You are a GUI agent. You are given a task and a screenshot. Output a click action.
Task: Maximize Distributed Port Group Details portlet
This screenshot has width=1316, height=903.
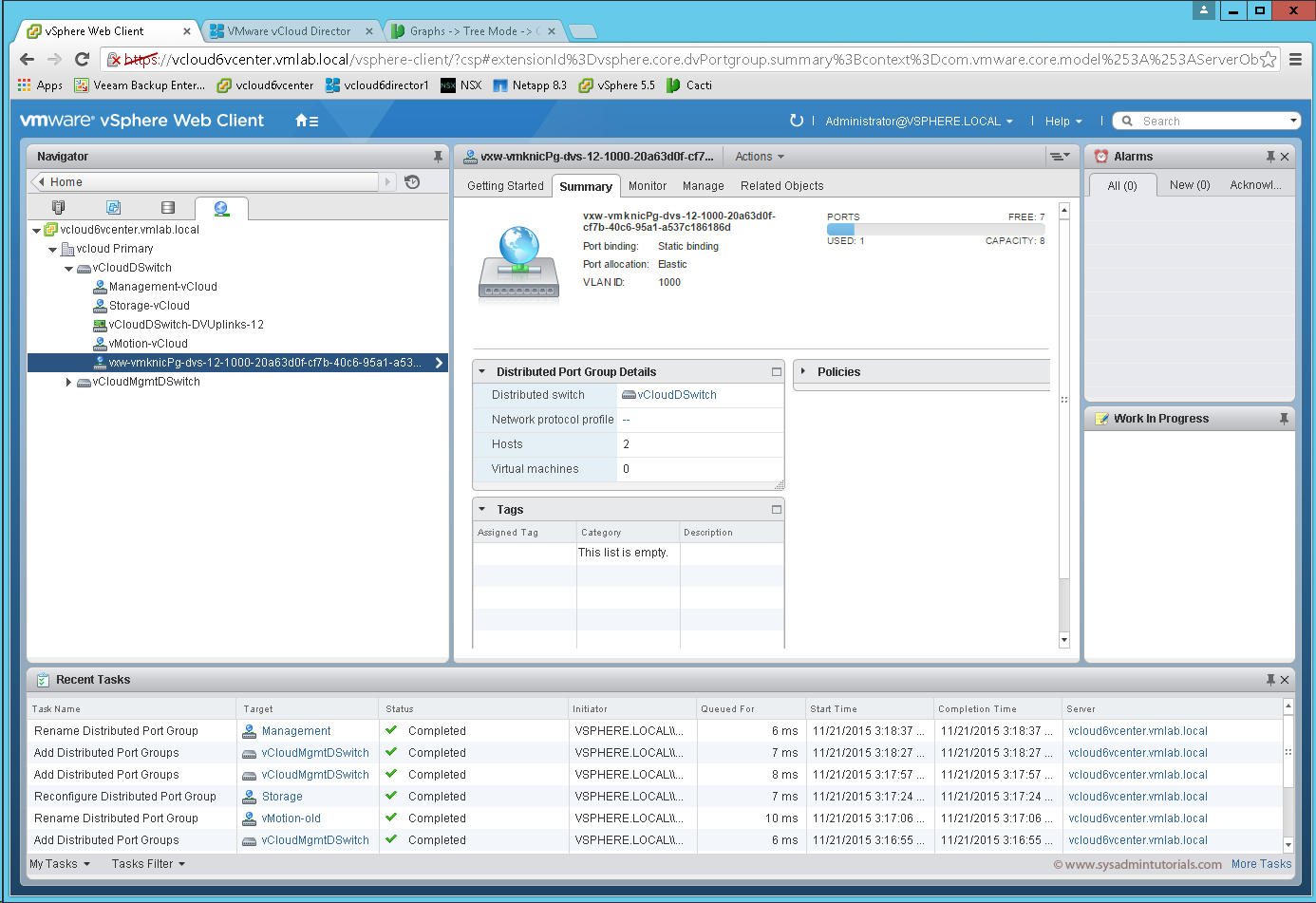click(777, 372)
